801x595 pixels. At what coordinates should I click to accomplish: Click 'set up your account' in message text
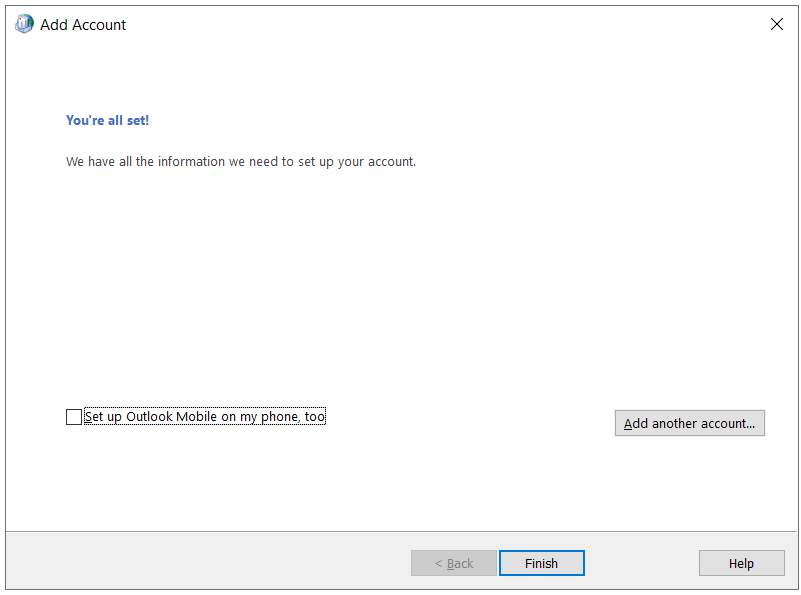pyautogui.click(x=356, y=161)
